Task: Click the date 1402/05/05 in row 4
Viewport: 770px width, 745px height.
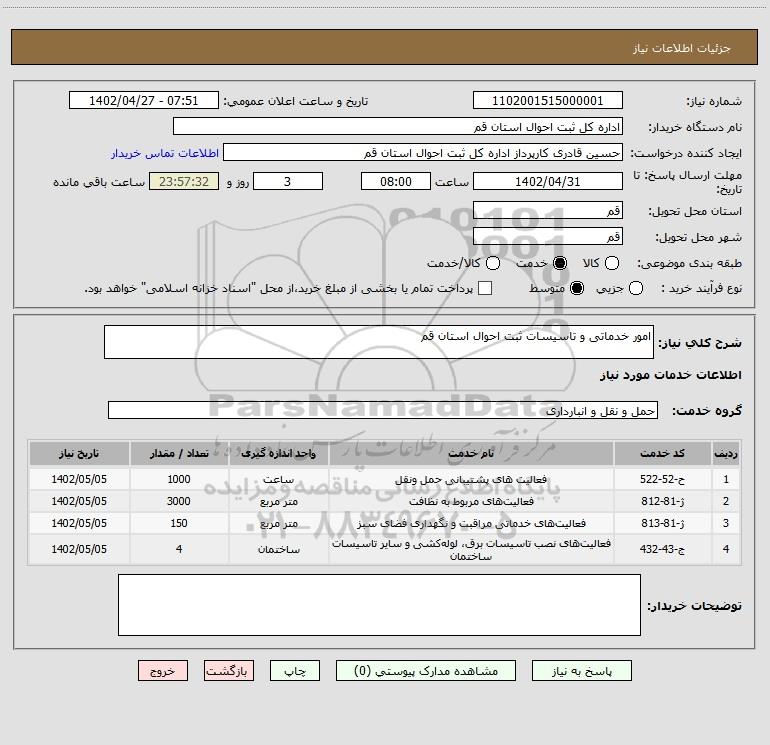Action: click(x=79, y=549)
